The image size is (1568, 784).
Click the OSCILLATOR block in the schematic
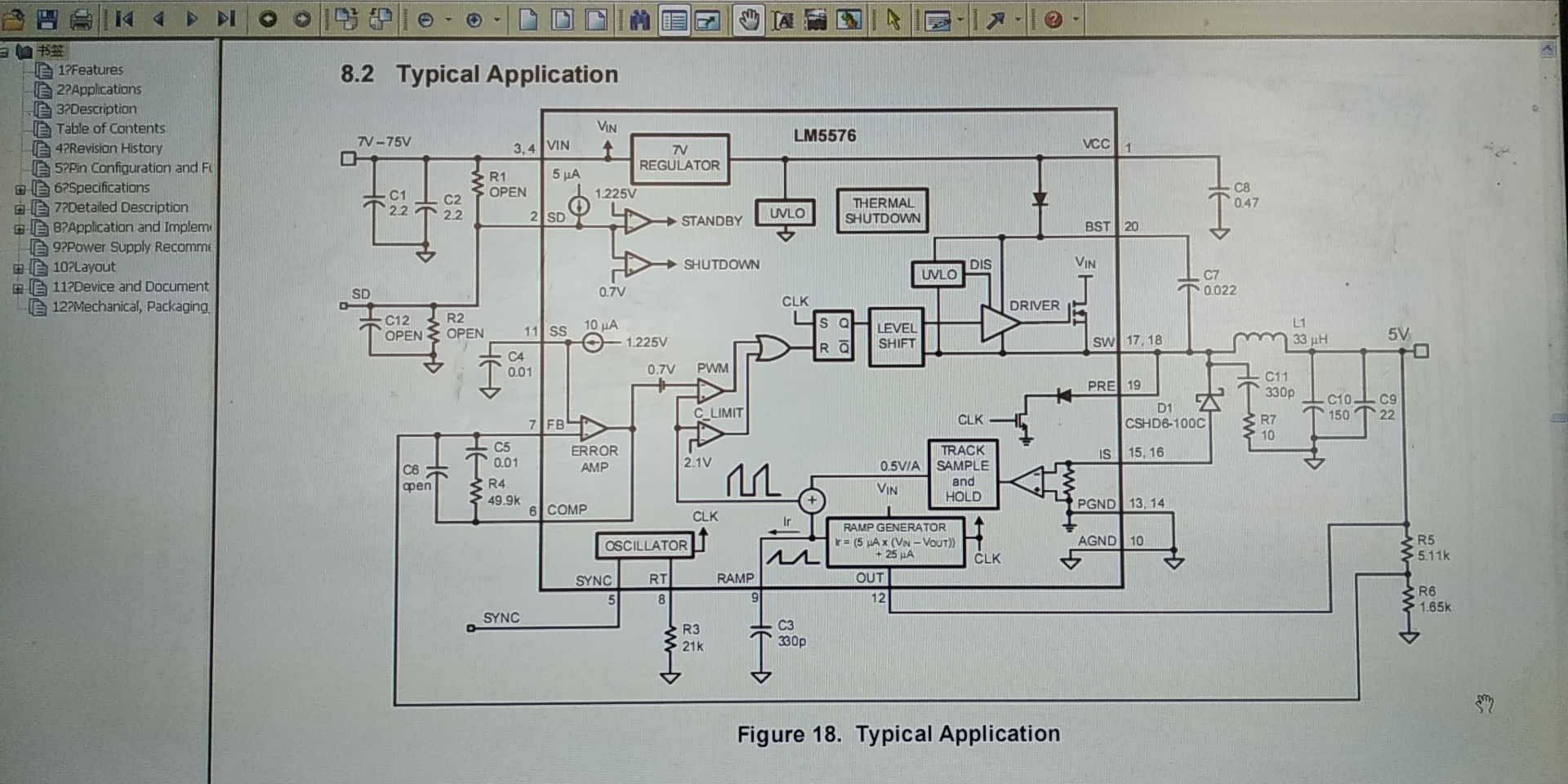645,546
